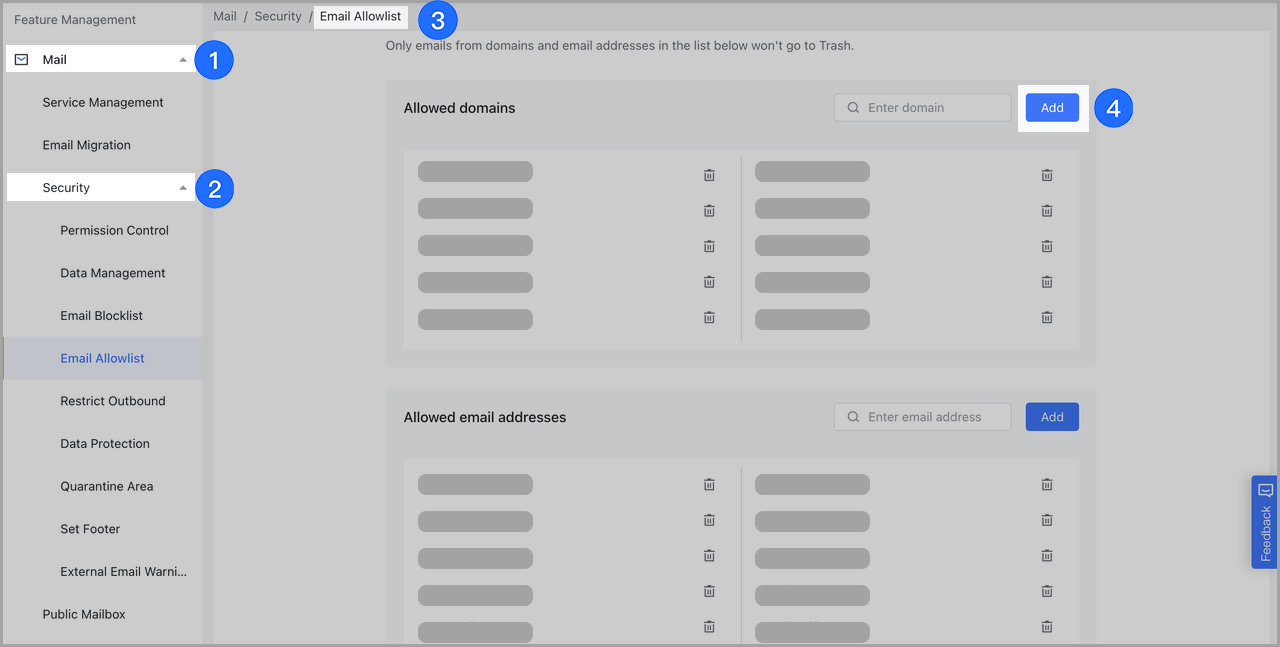Click the magnifier icon in email address search

[x=853, y=417]
